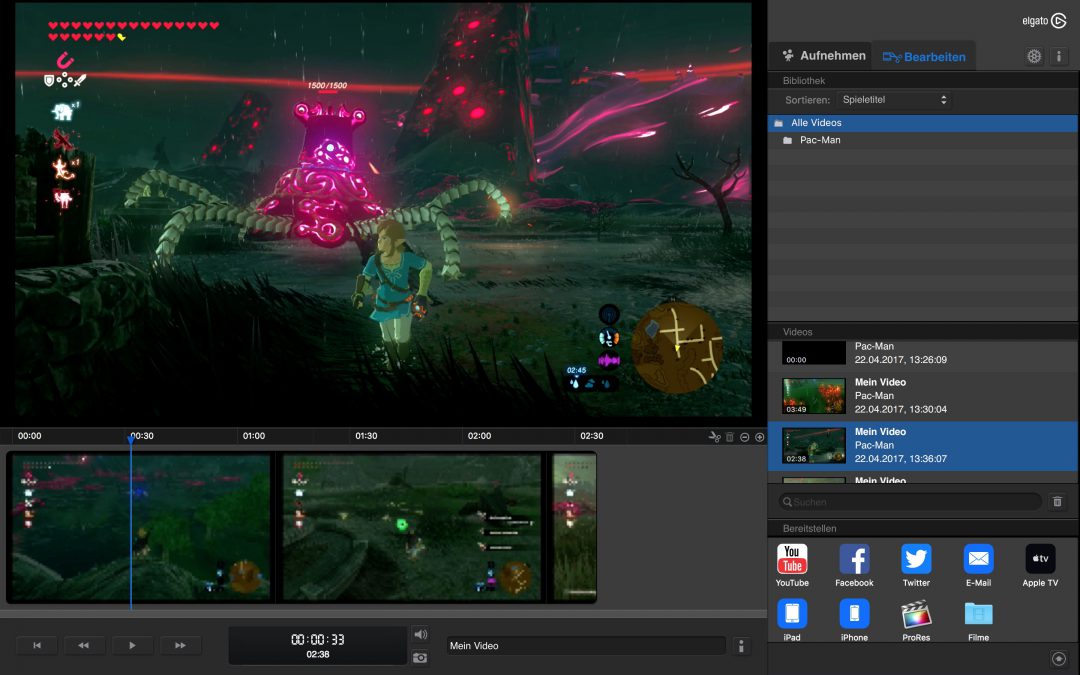1080x675 pixels.
Task: Click the blue playhead marker on the timeline
Action: tap(131, 439)
